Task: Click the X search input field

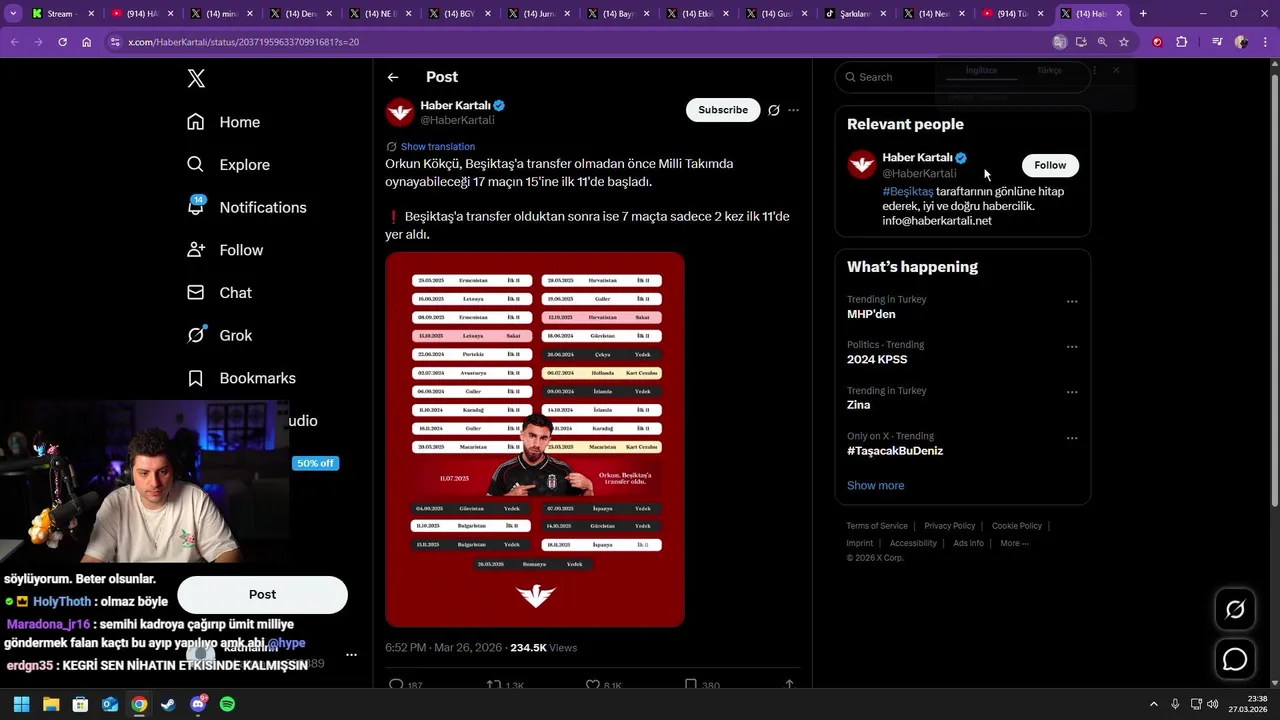Action: pyautogui.click(x=962, y=77)
